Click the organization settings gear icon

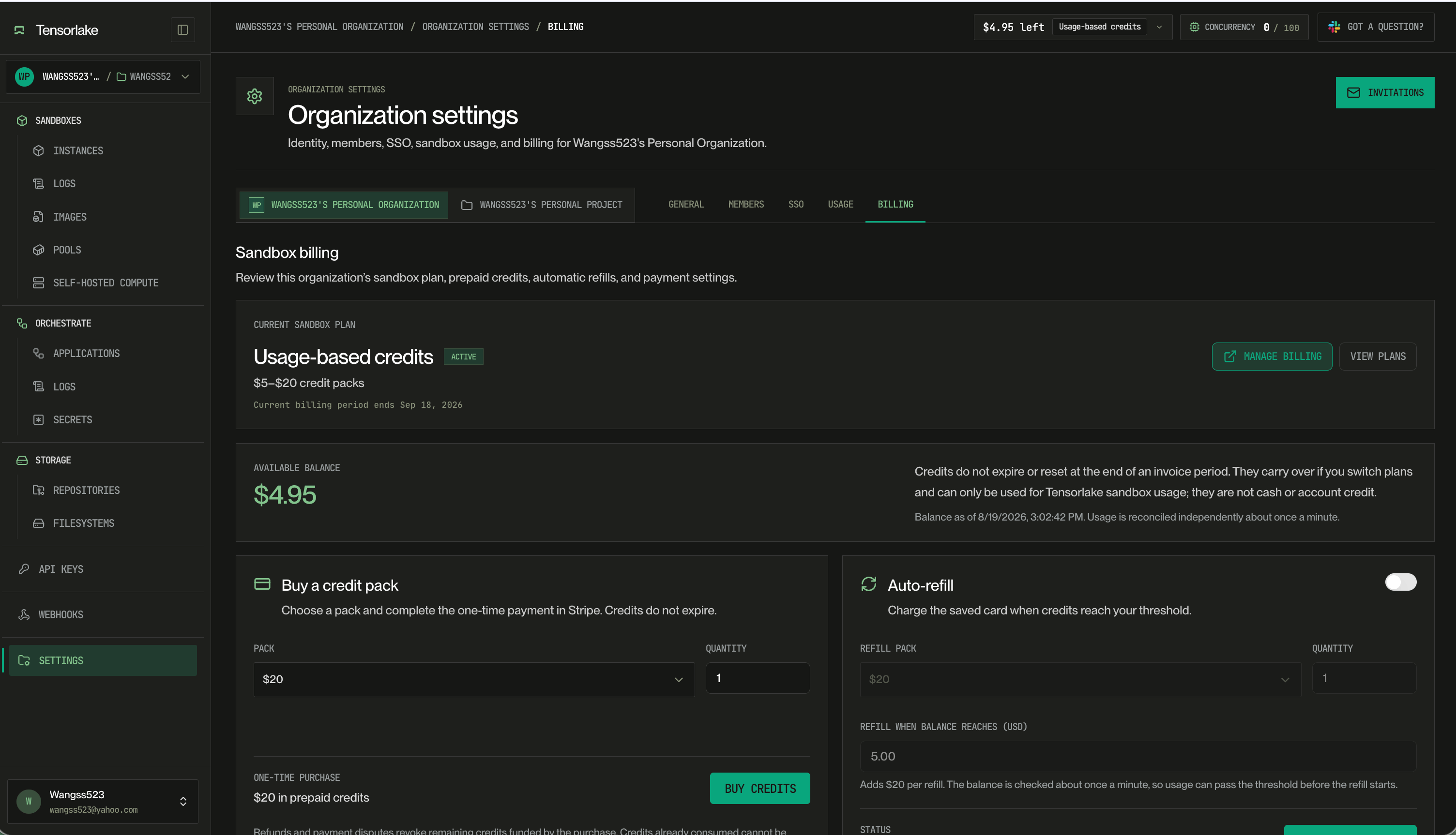[x=255, y=96]
